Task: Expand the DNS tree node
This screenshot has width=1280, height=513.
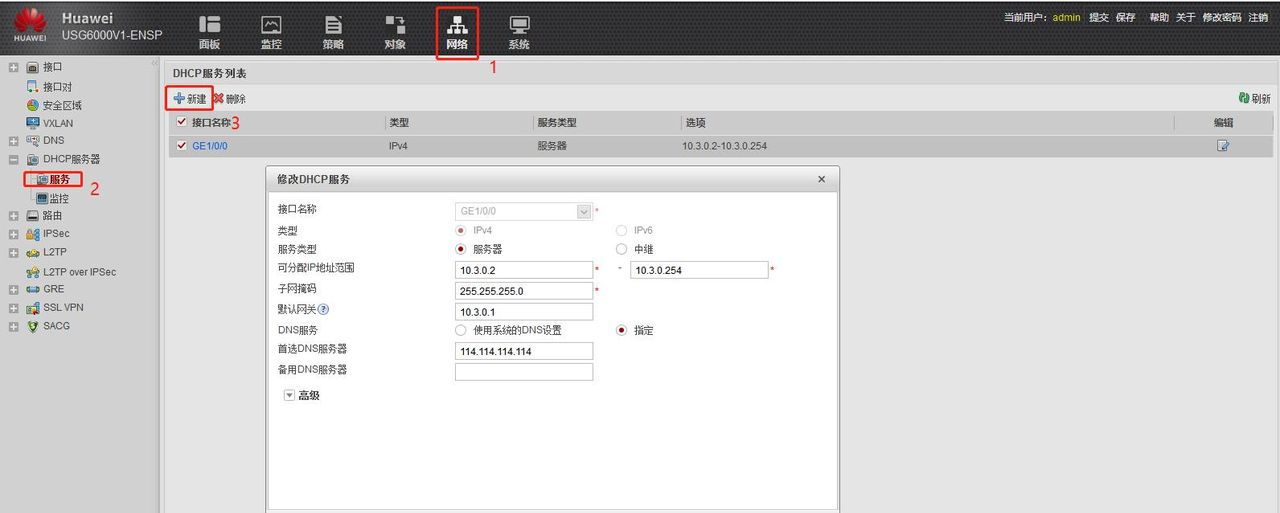Action: pyautogui.click(x=13, y=141)
